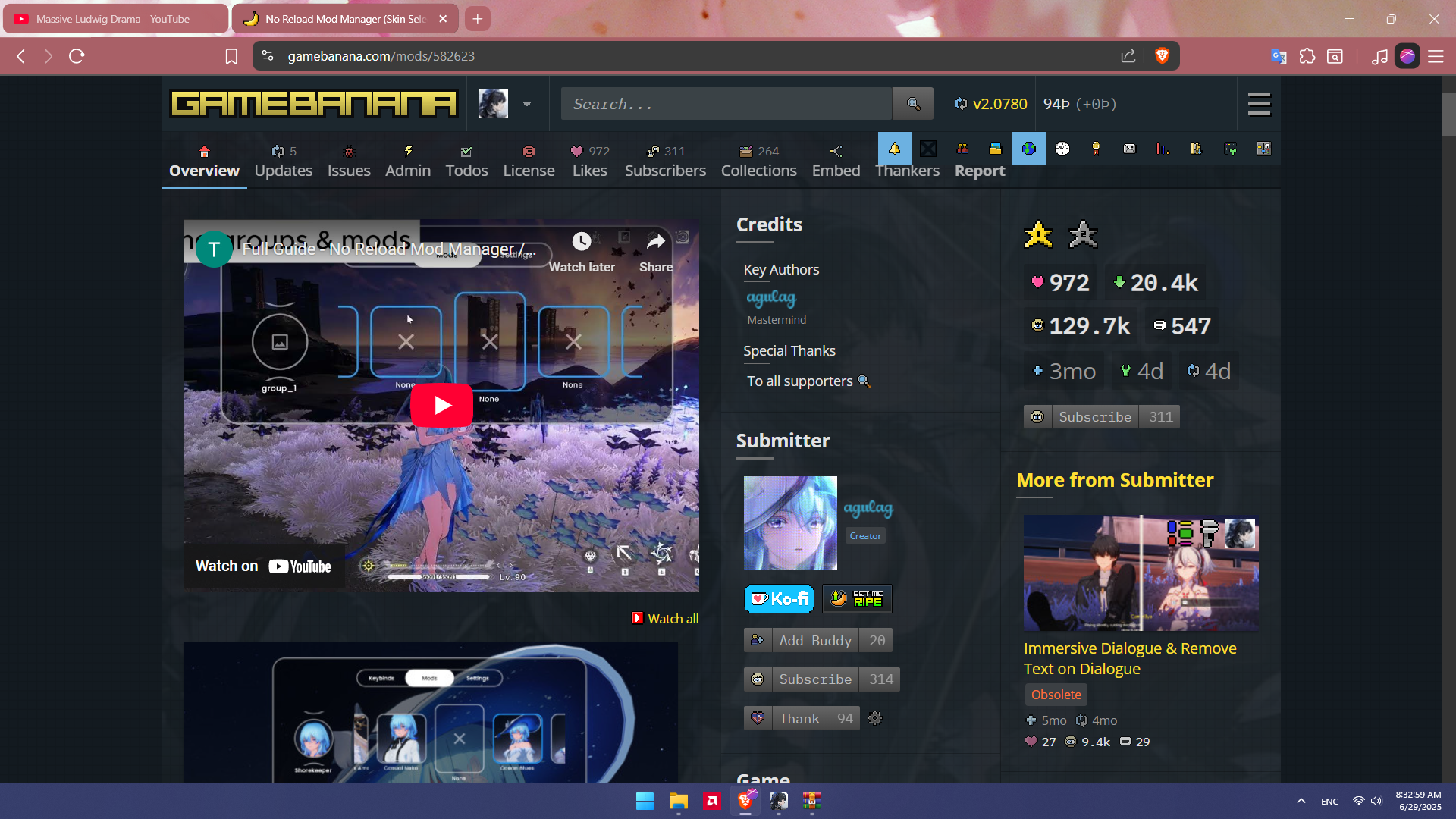1456x819 pixels.
Task: Open File Explorer from the taskbar
Action: pyautogui.click(x=678, y=801)
